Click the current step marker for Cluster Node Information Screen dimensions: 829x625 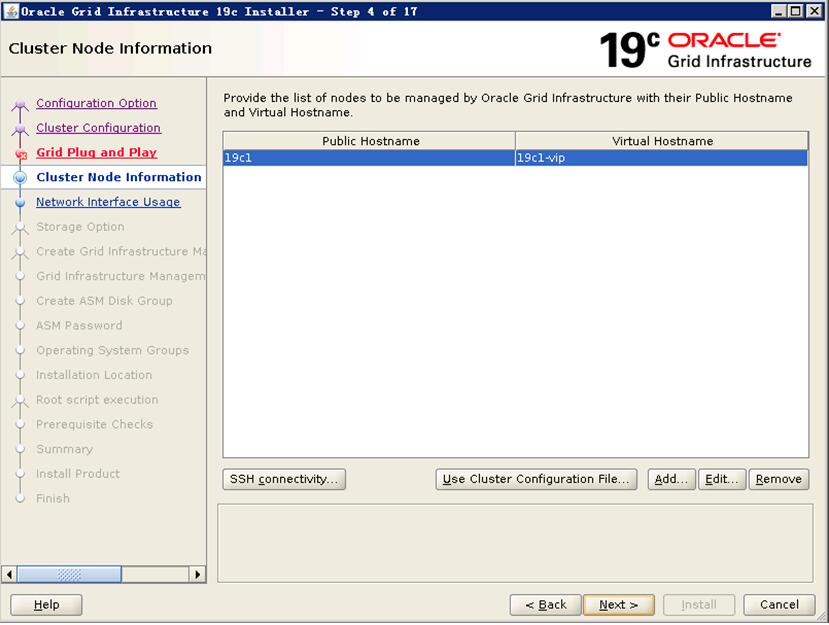20,178
